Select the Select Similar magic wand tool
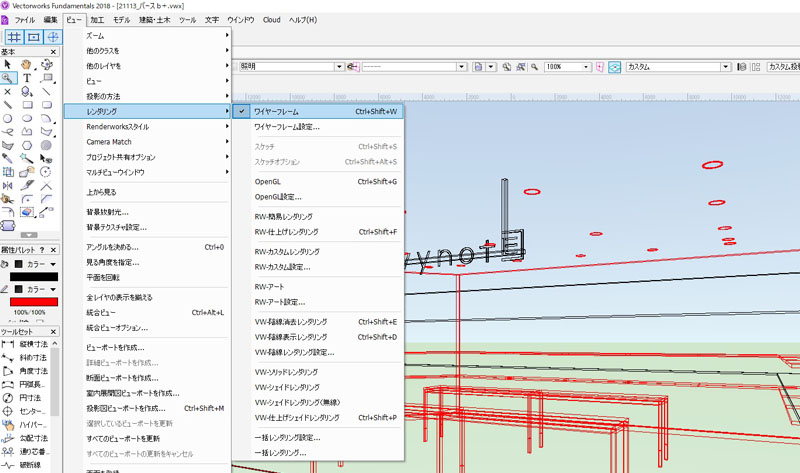Viewport: 800px width, 473px height. coord(27,159)
